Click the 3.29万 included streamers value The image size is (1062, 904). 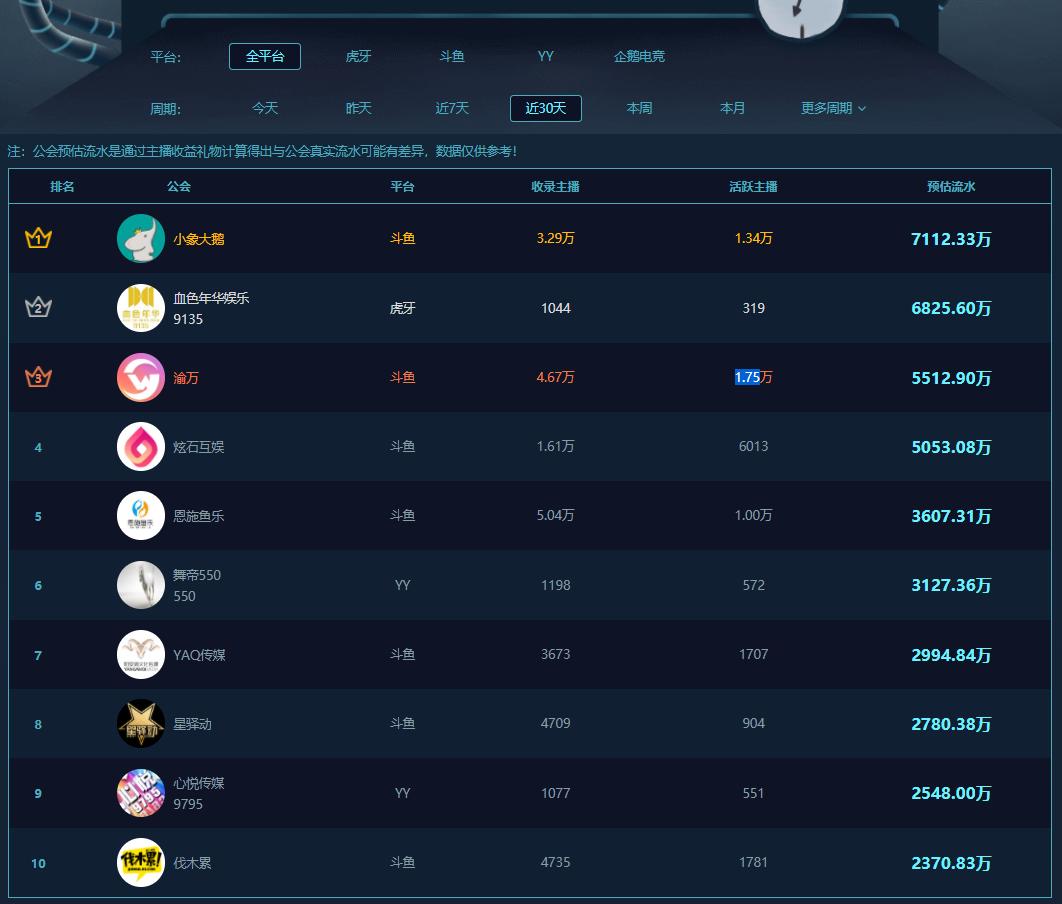[x=555, y=238]
